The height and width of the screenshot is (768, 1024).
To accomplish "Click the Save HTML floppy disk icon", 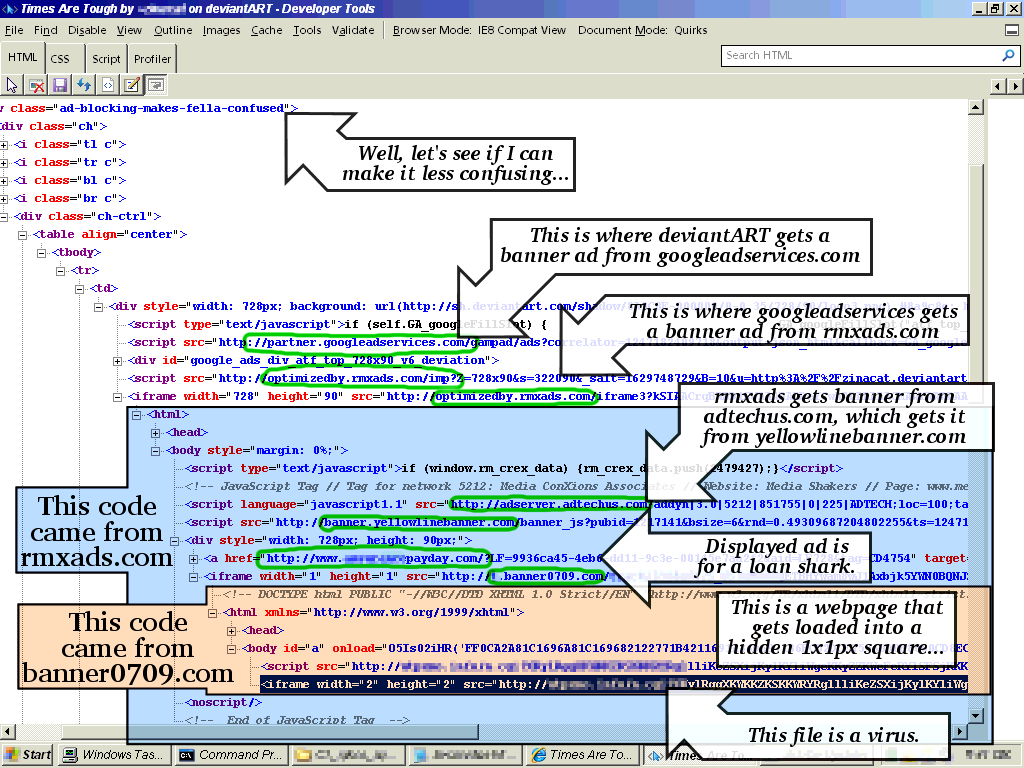I will click(x=60, y=85).
